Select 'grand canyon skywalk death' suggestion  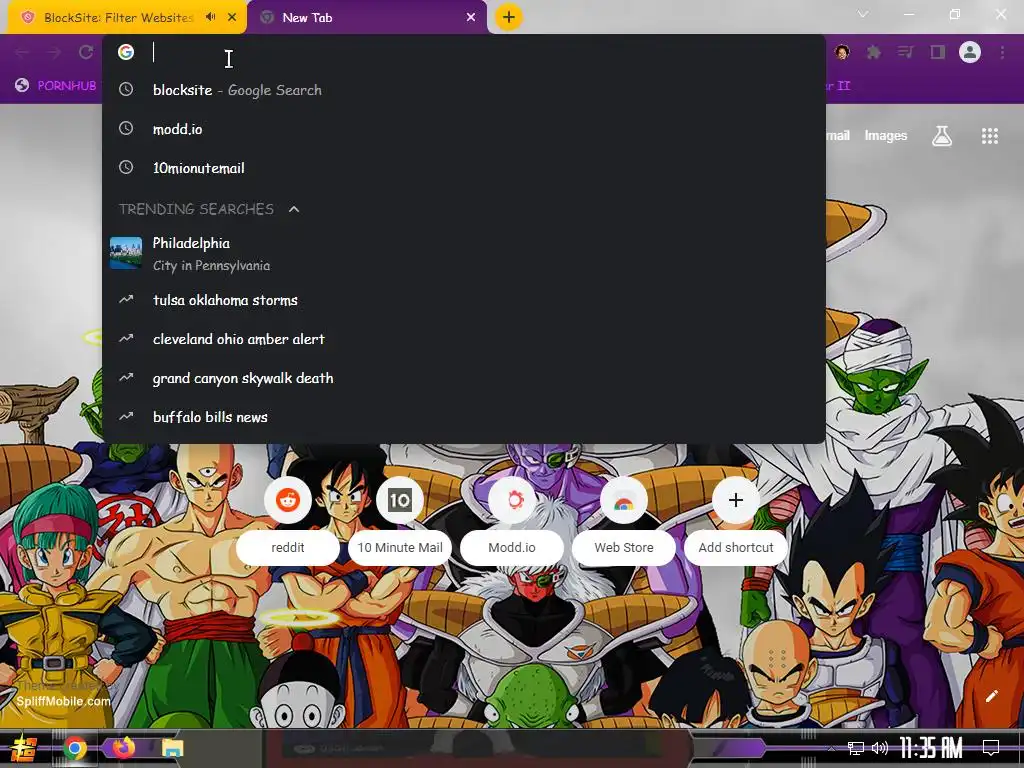(x=464, y=378)
